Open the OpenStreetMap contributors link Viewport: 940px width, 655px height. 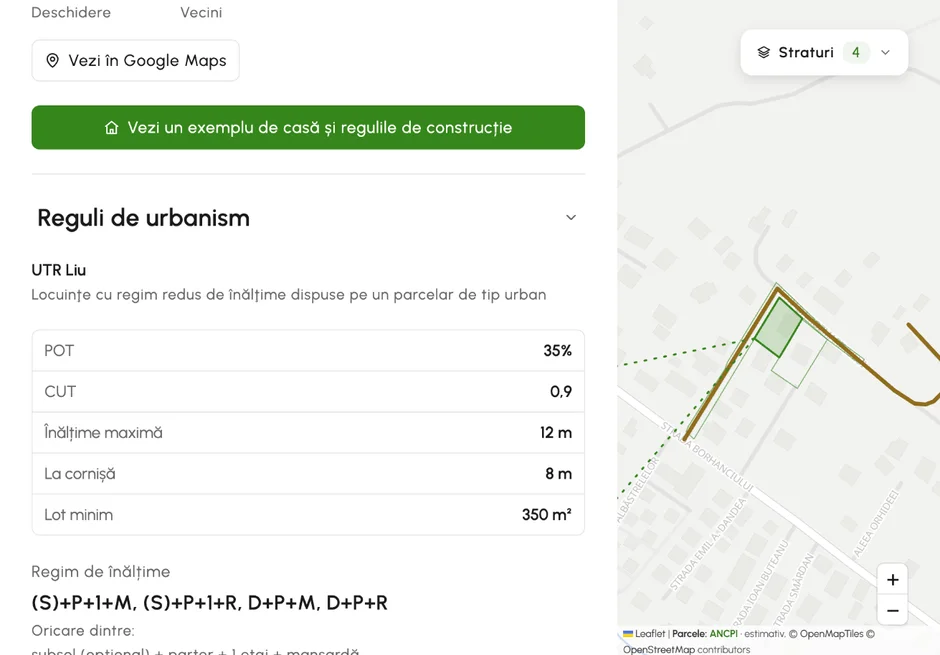tap(686, 650)
